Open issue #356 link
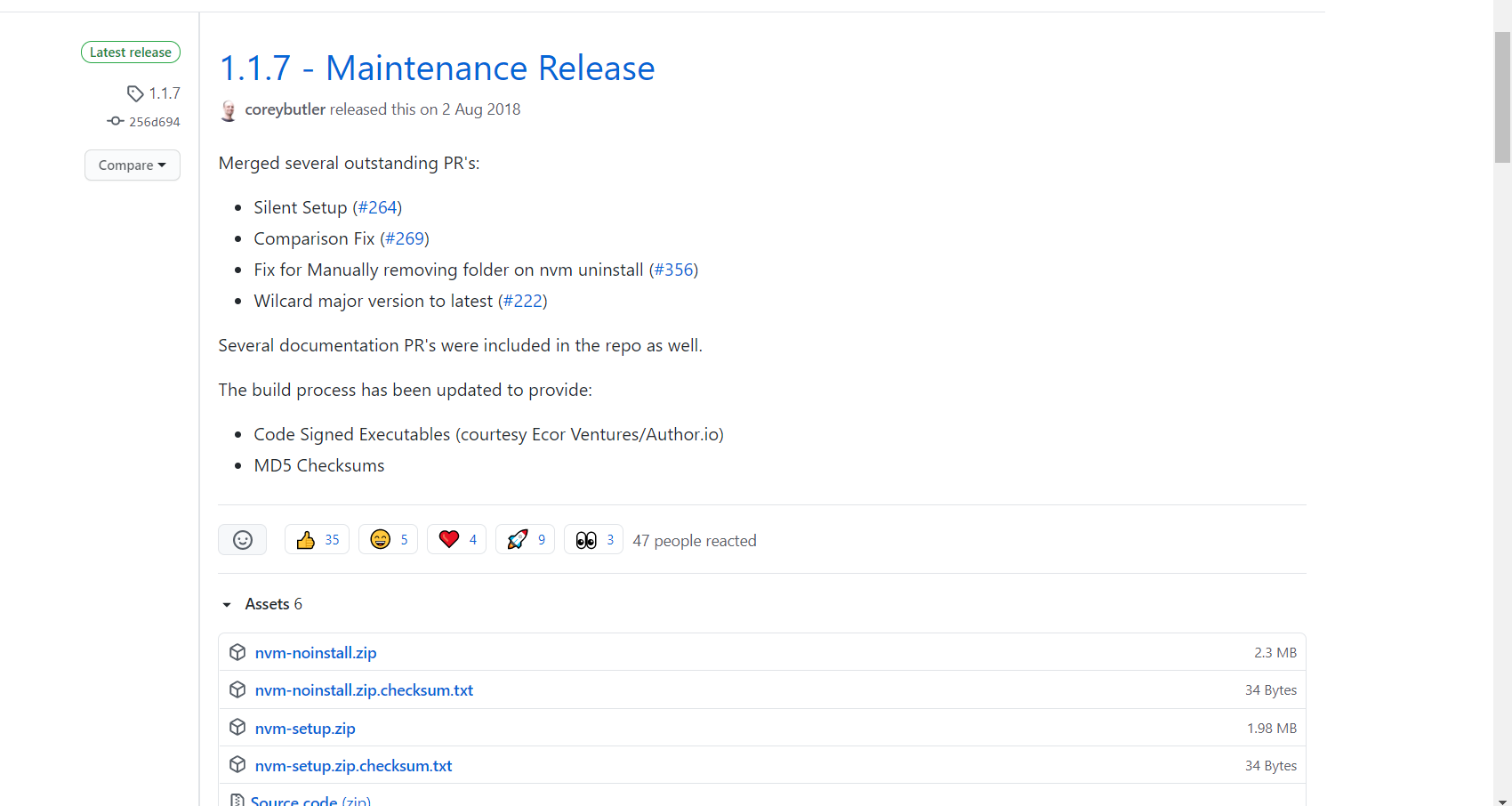Screen dimensions: 1512x806 pos(673,270)
